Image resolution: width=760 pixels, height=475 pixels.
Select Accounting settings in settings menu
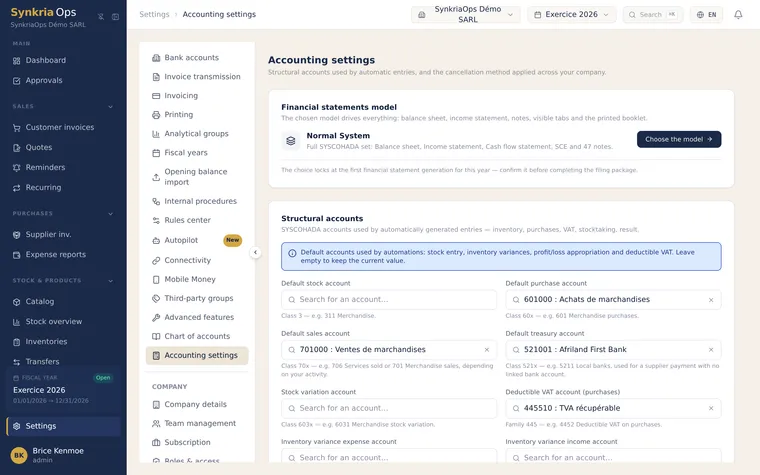point(197,355)
